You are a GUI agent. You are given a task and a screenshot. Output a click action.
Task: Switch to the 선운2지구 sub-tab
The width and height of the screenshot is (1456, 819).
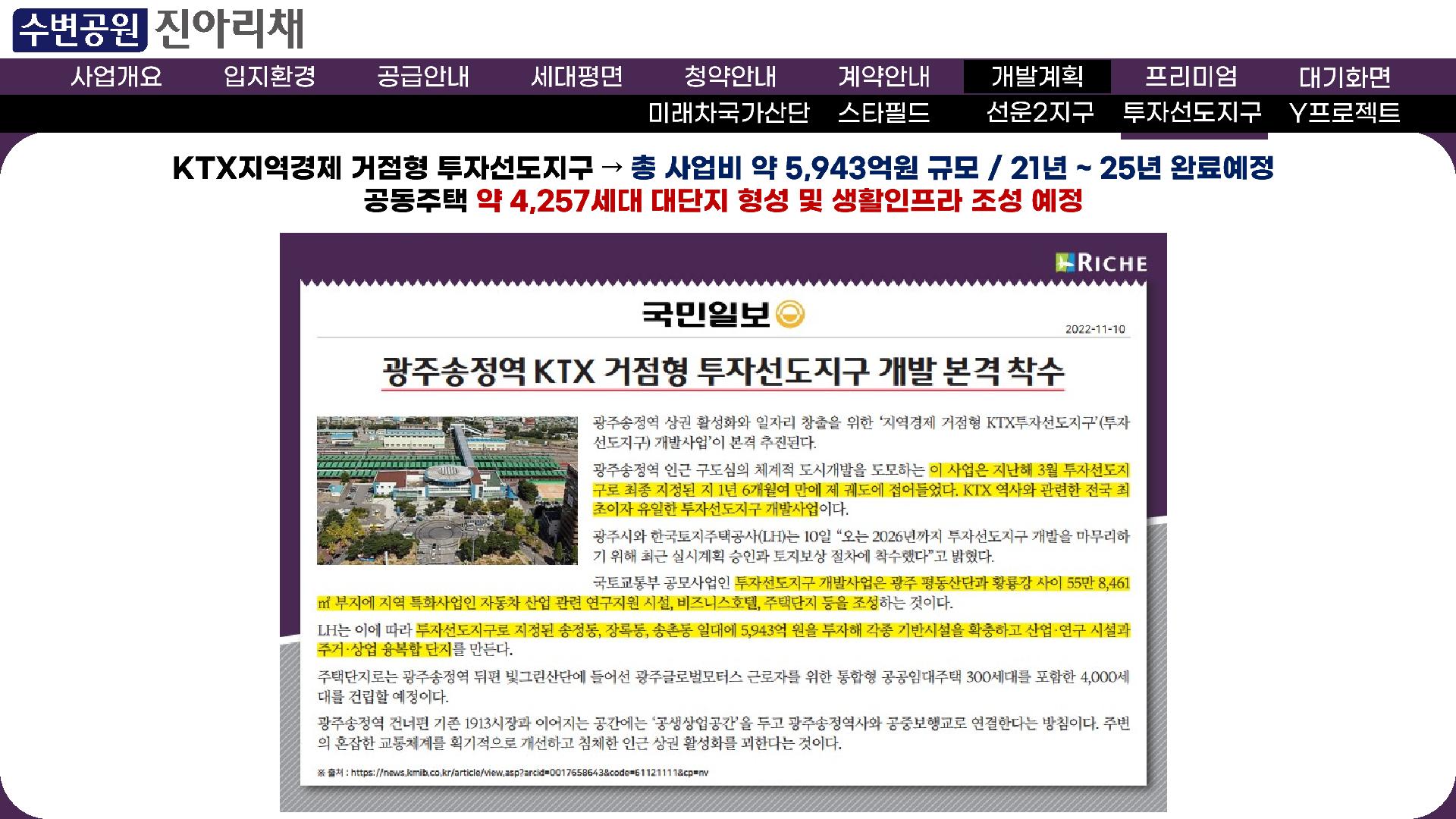point(1040,113)
